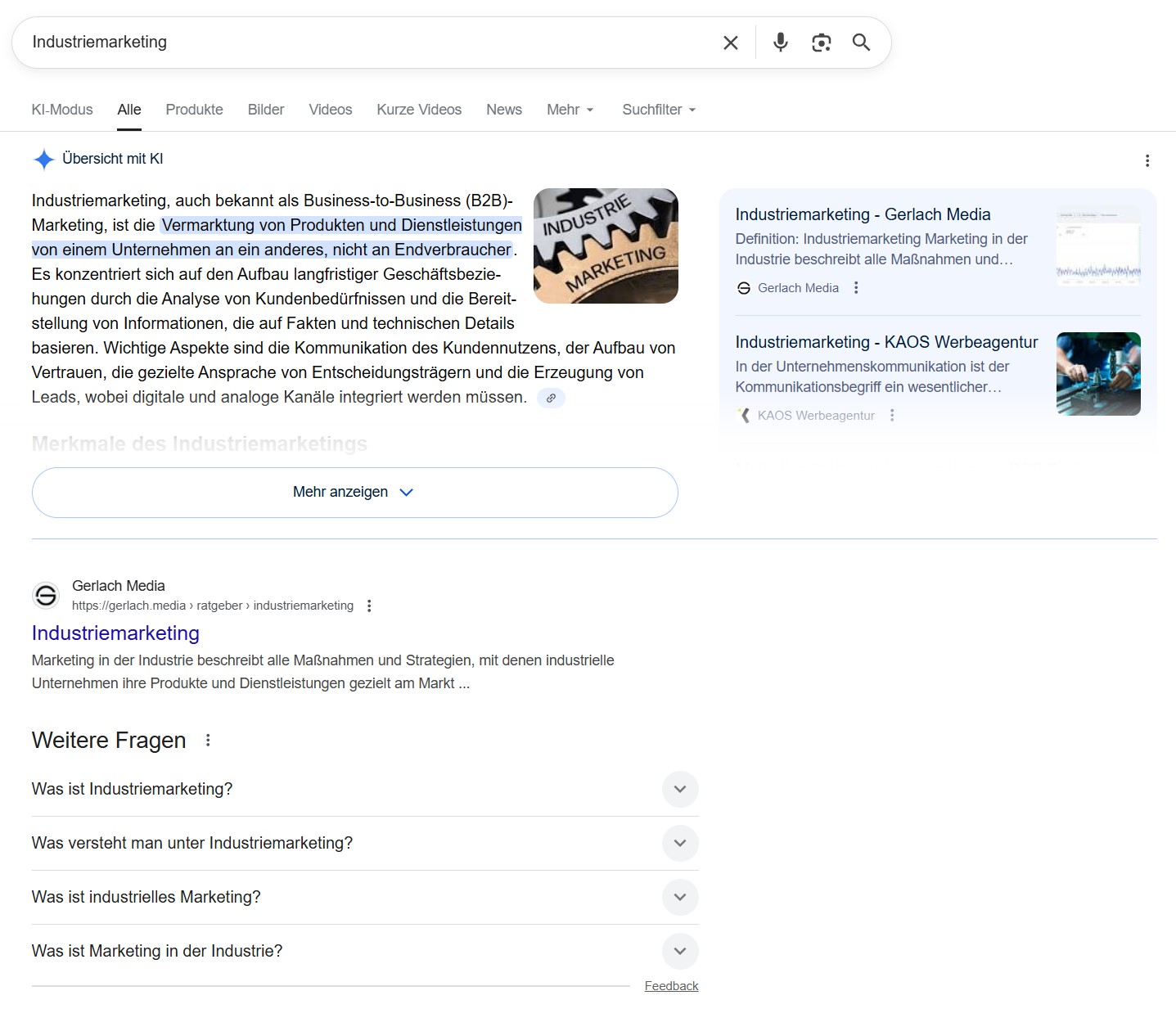Open the Mehr tab dropdown
1176x1027 pixels.
(x=570, y=109)
